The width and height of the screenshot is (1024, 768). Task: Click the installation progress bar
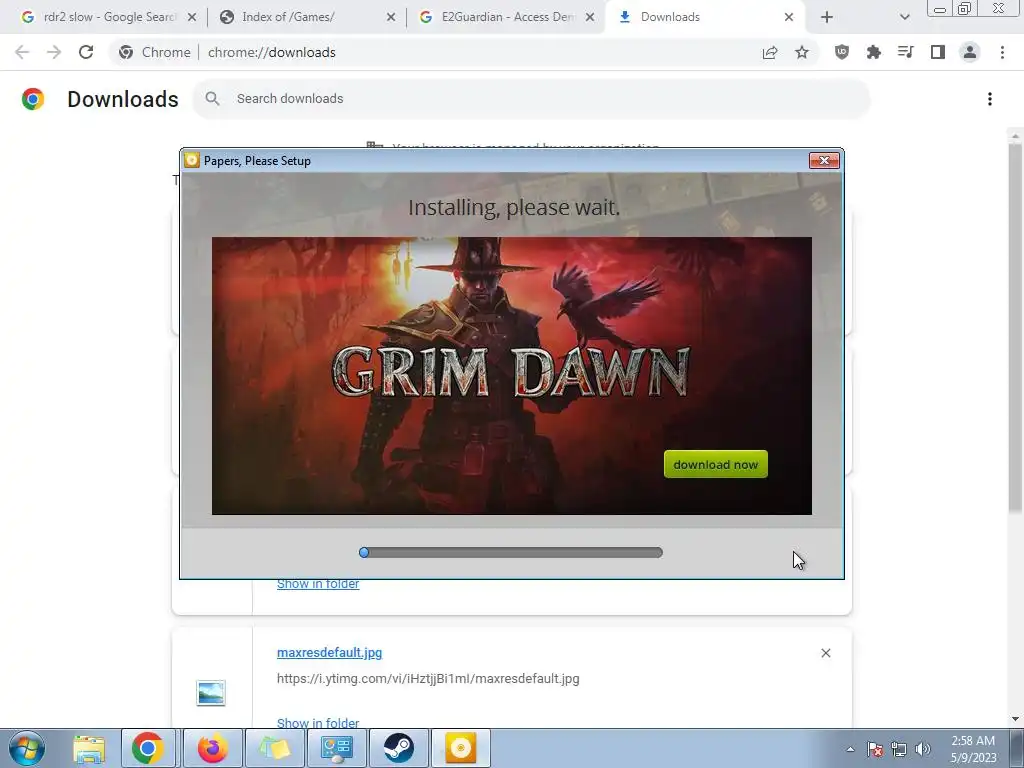pyautogui.click(x=511, y=552)
